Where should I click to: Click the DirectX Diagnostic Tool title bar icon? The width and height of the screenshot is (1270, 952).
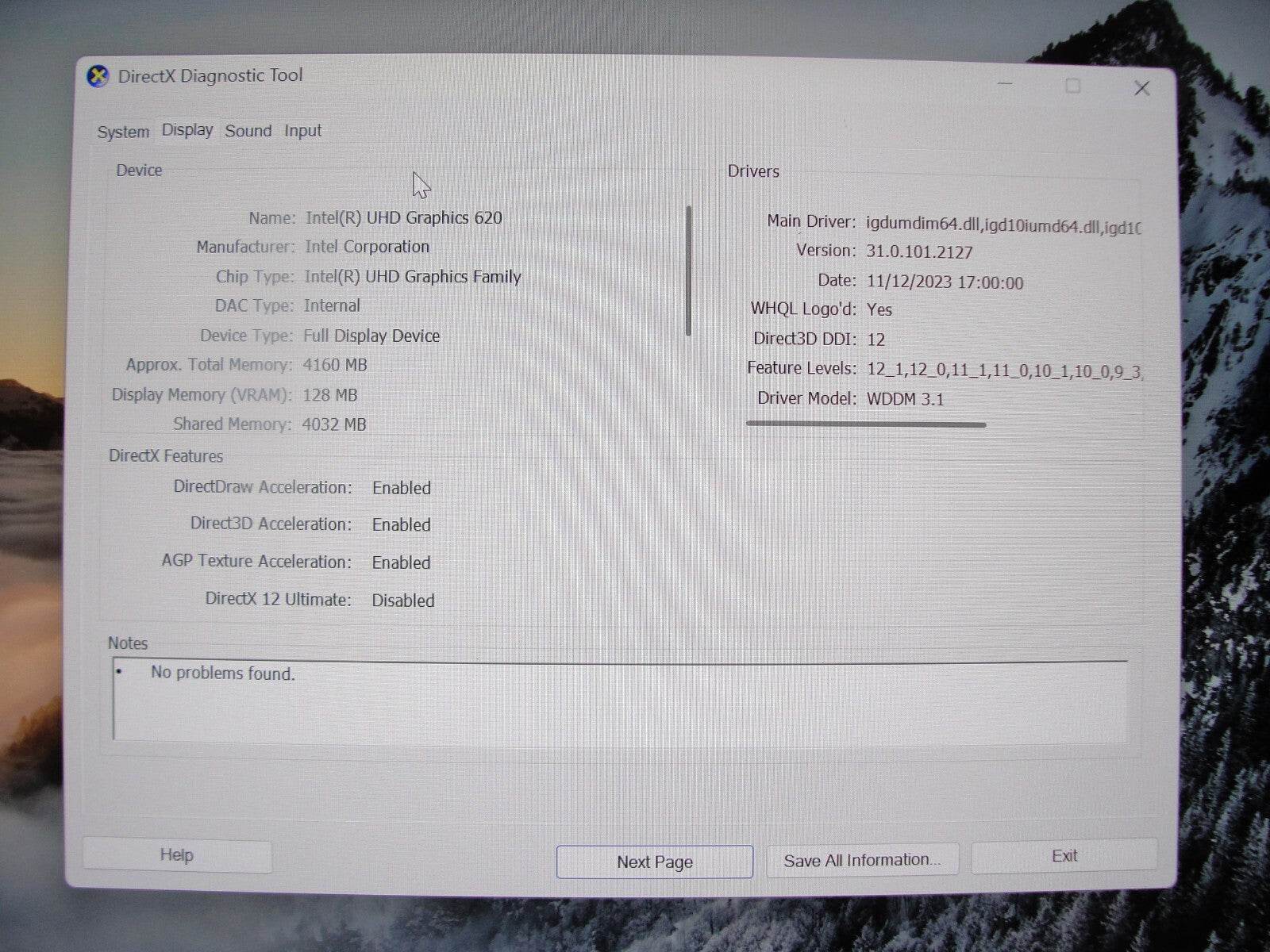pyautogui.click(x=98, y=77)
